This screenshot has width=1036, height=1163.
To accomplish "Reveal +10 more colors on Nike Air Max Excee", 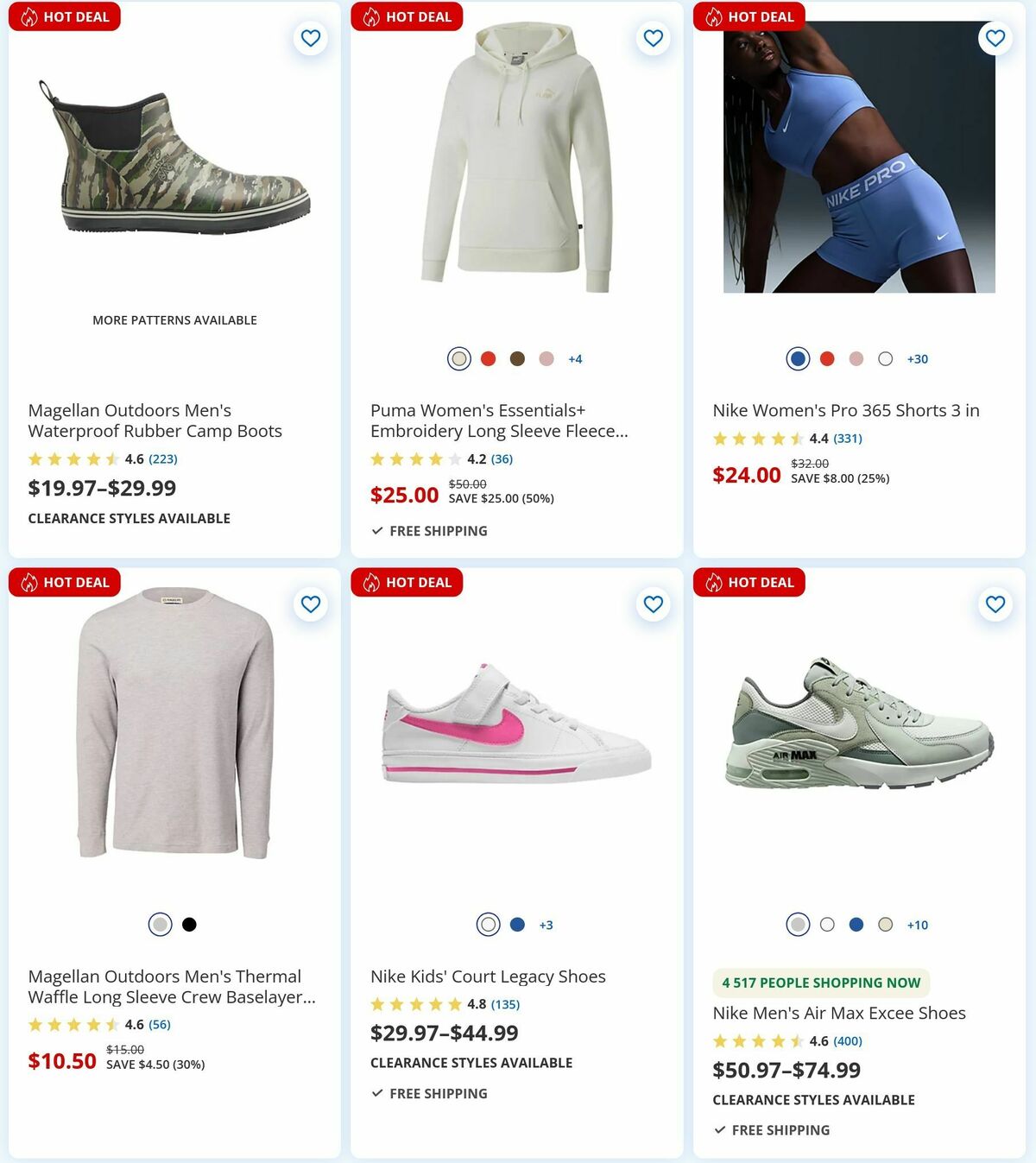I will (x=916, y=925).
